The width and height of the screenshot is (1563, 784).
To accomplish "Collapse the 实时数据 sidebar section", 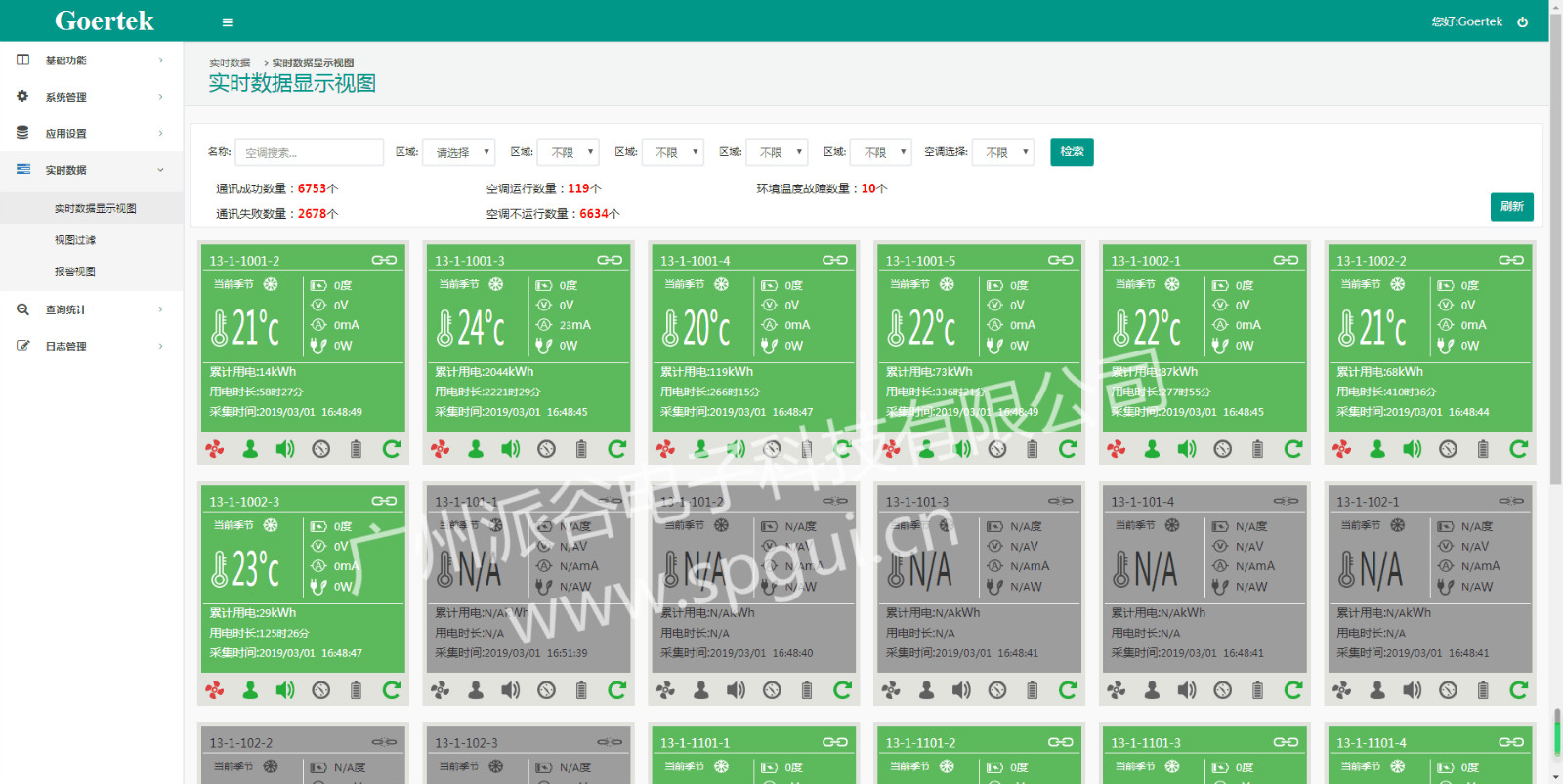I will pos(91,170).
